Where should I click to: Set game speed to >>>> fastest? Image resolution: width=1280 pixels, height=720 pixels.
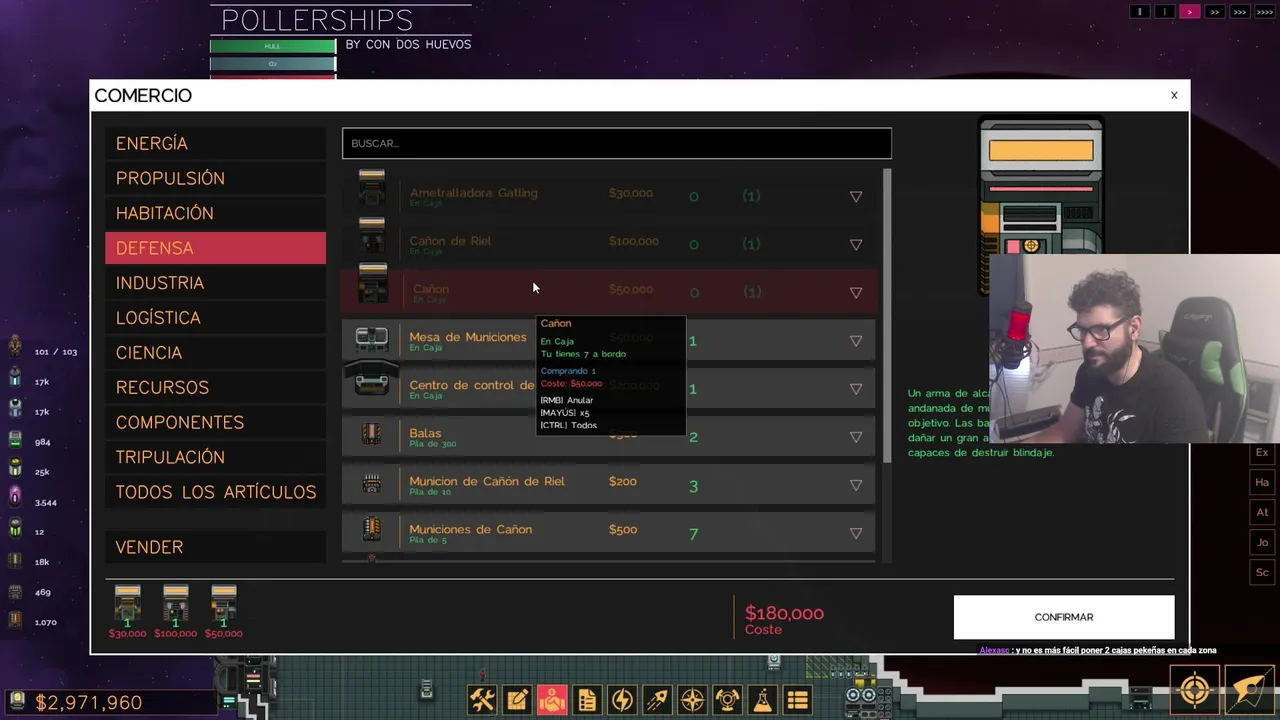pyautogui.click(x=1264, y=12)
